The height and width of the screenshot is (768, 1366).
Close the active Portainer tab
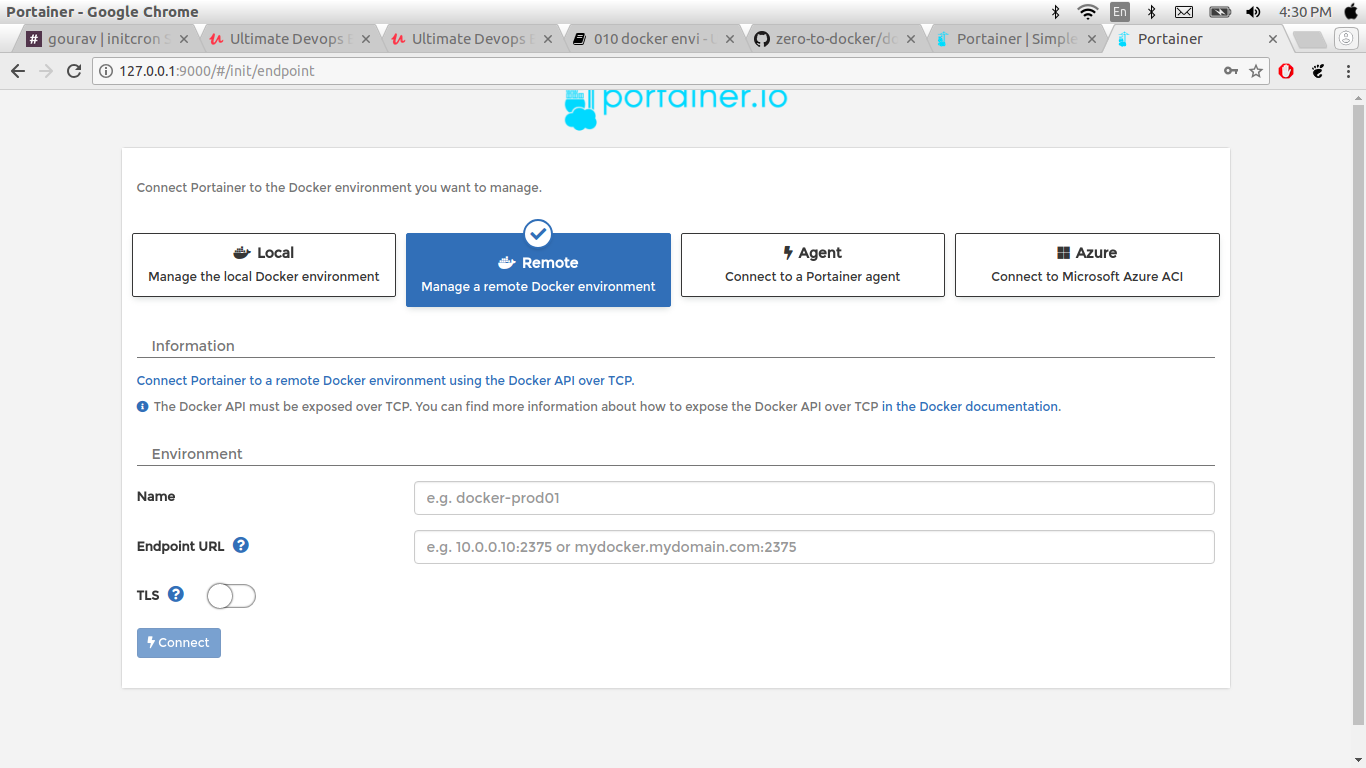(x=1272, y=39)
